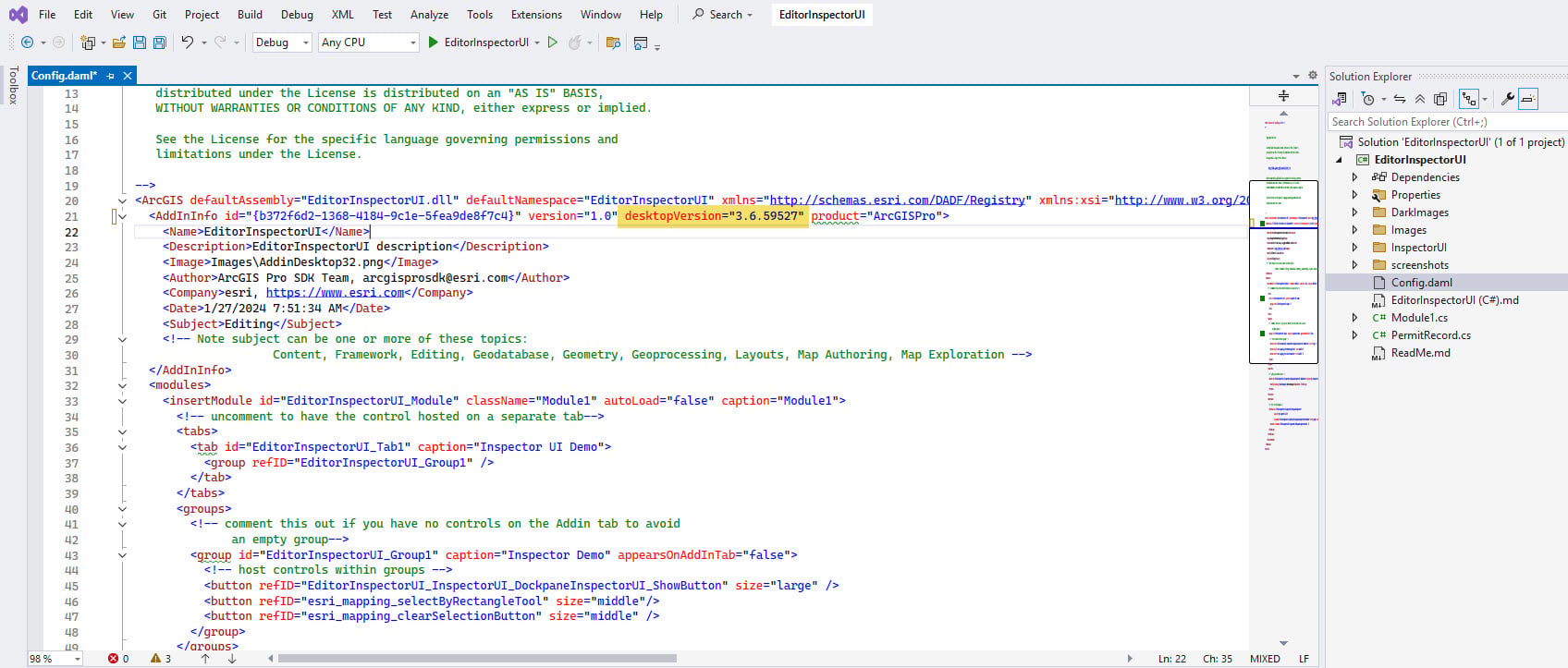Image resolution: width=1568 pixels, height=668 pixels.
Task: Open the Git menu
Action: pyautogui.click(x=160, y=15)
